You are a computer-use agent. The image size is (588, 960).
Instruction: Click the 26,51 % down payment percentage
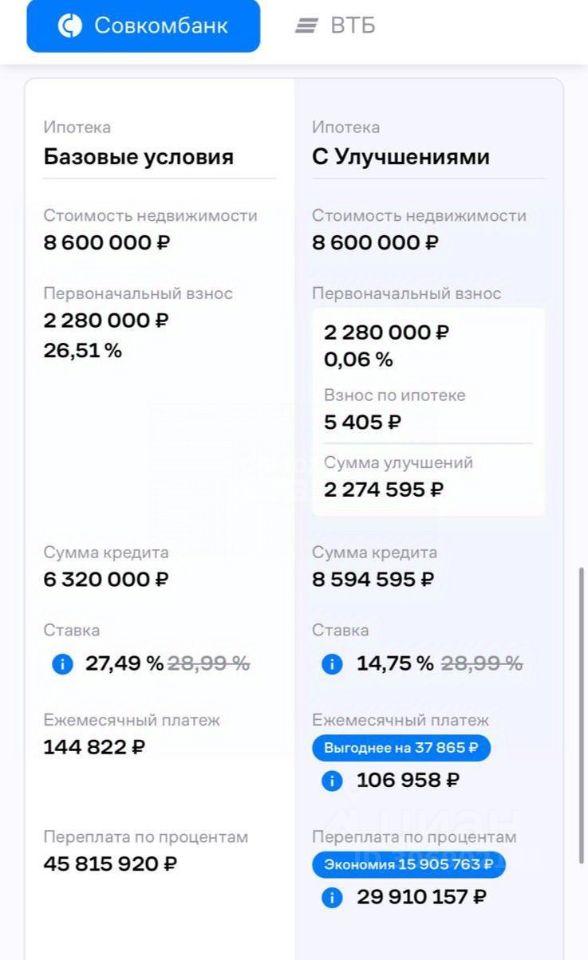pos(83,351)
